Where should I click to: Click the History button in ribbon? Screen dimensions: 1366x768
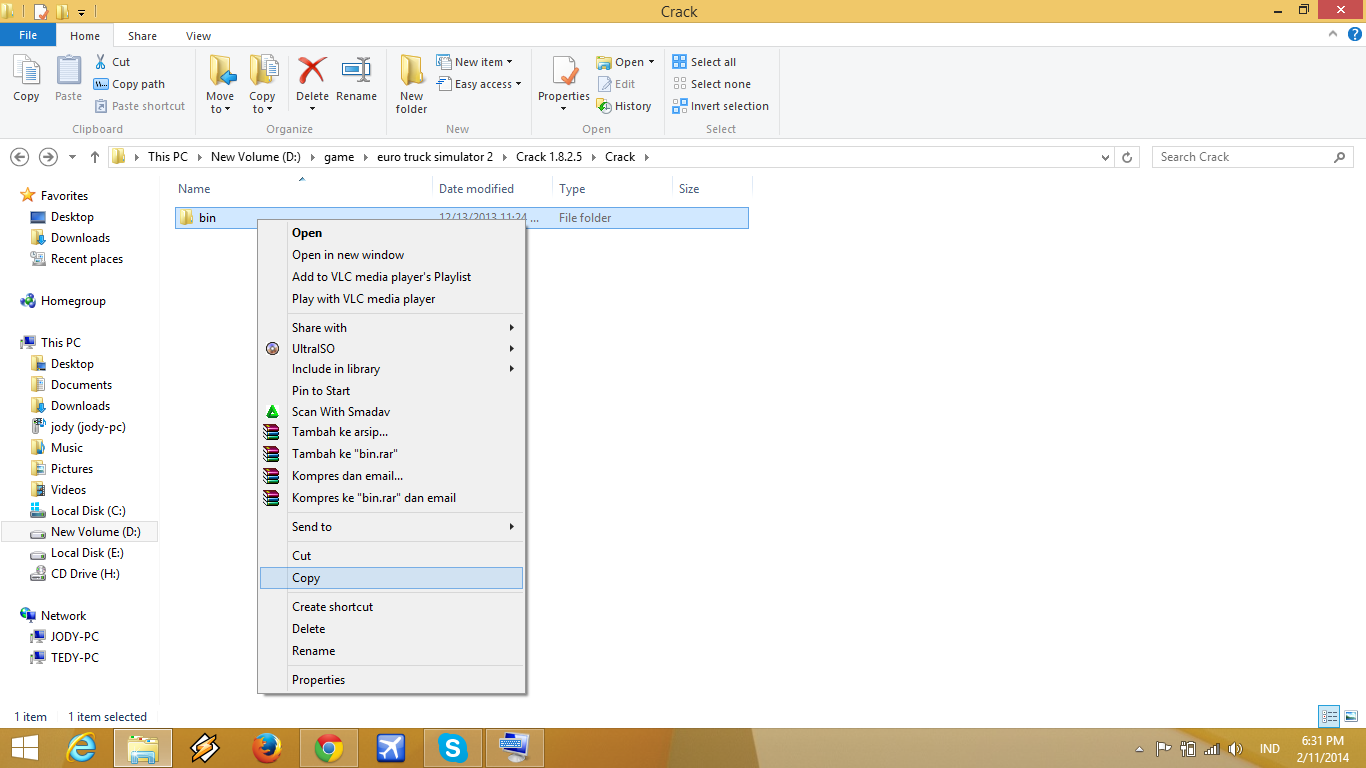(x=624, y=106)
